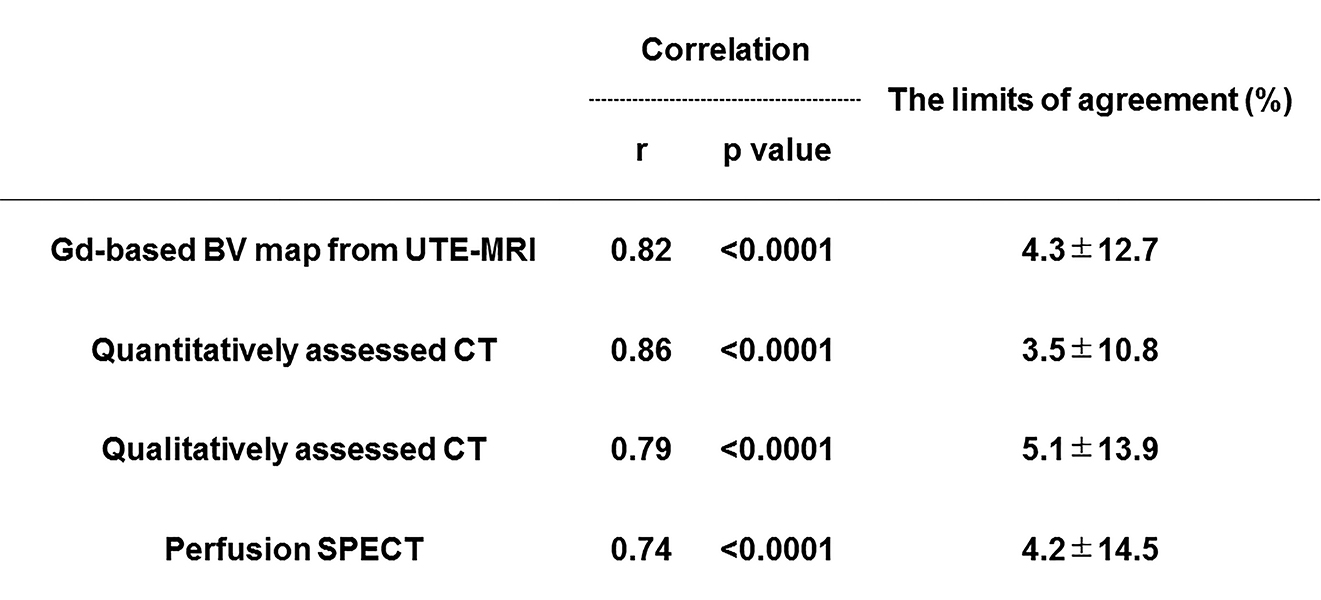Image resolution: width=1321 pixels, height=600 pixels.
Task: Select the r value 0.74
Action: (641, 549)
